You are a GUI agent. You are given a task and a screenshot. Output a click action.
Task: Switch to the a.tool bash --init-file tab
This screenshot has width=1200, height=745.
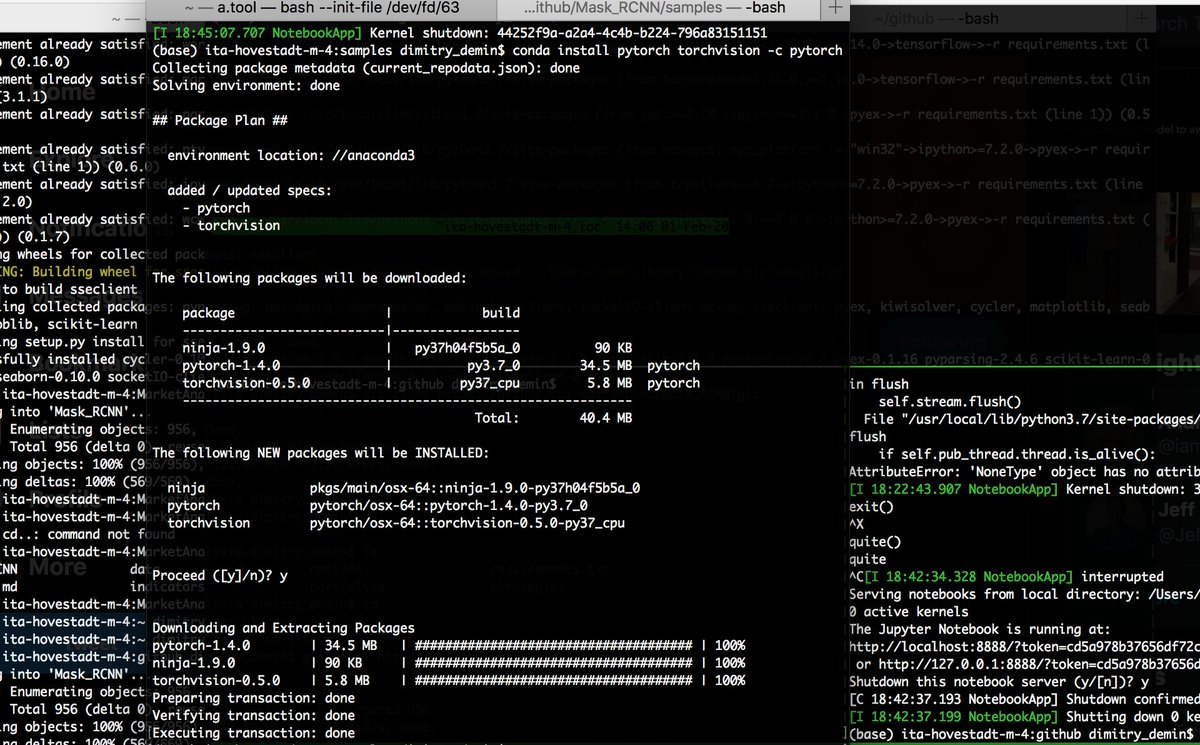tap(321, 9)
